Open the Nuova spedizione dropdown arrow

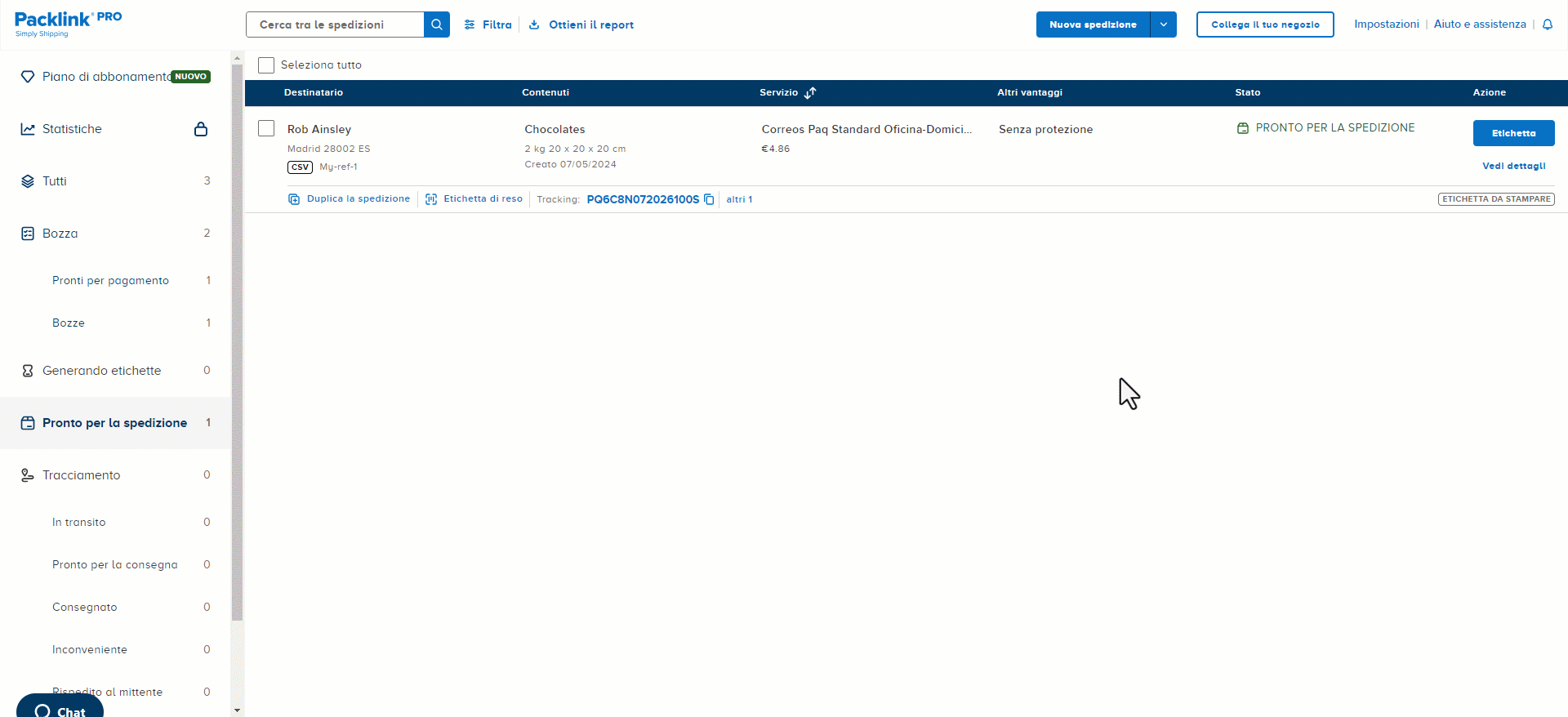click(1163, 24)
